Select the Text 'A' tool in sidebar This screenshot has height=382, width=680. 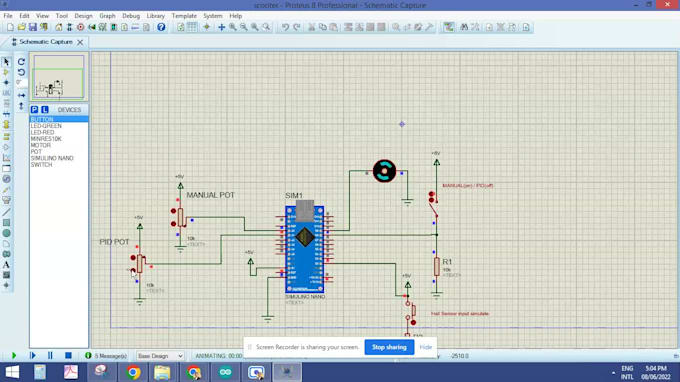6,264
